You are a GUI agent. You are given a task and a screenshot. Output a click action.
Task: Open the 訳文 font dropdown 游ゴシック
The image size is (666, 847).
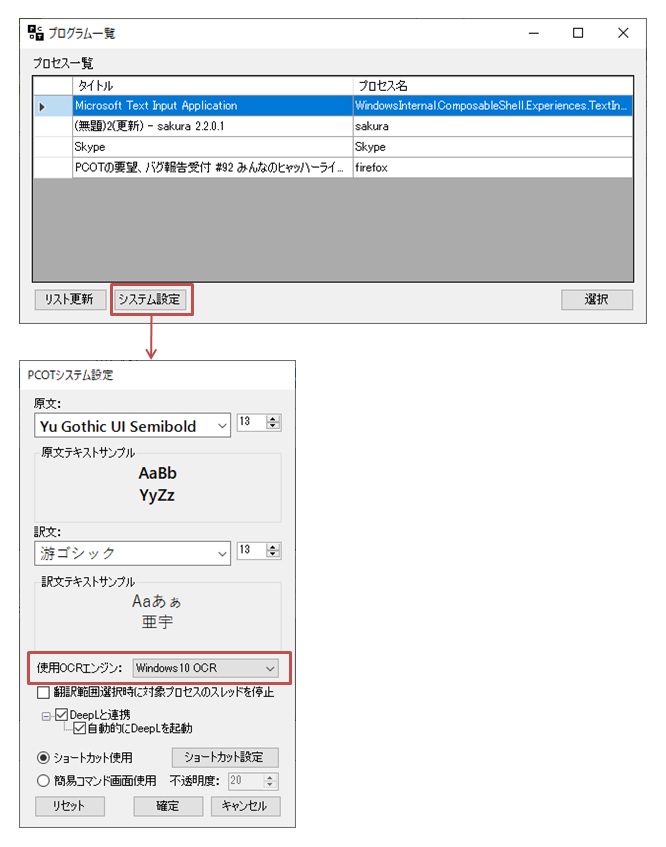132,554
